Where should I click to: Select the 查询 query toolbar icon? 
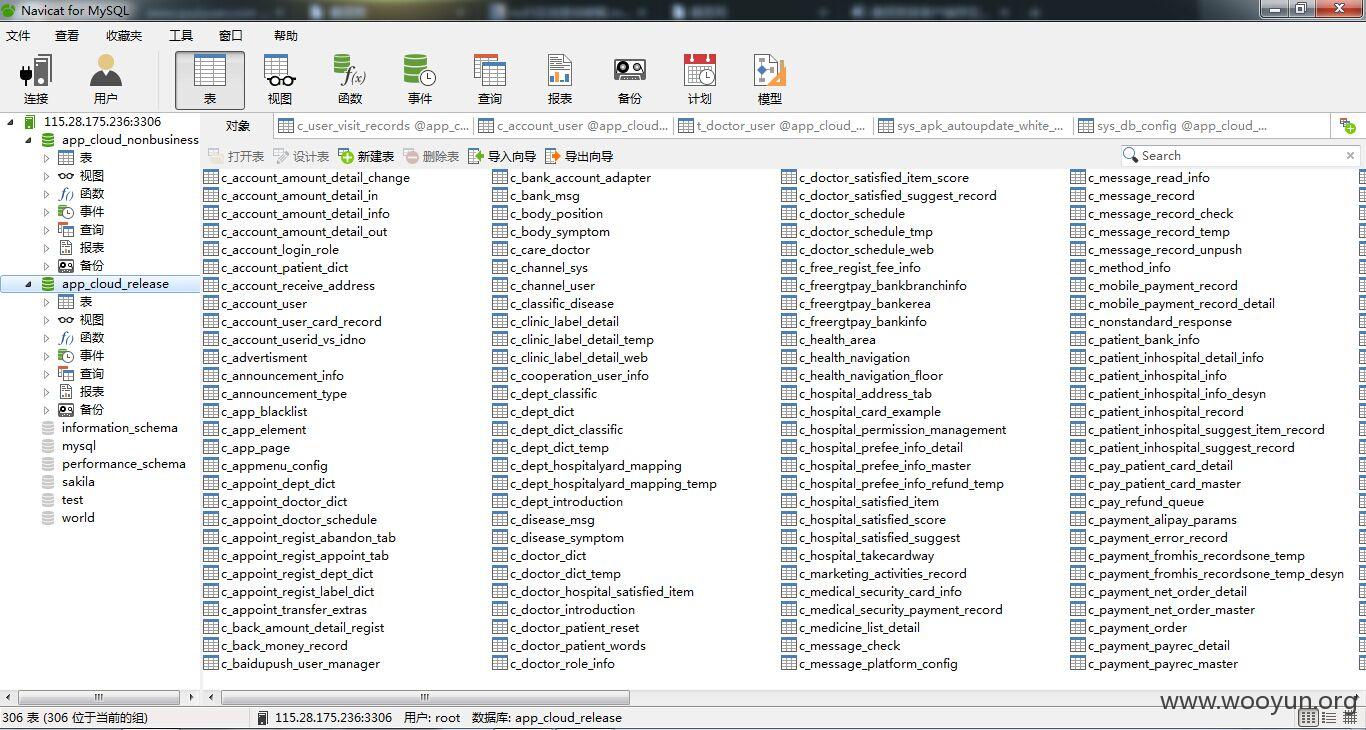tap(490, 80)
